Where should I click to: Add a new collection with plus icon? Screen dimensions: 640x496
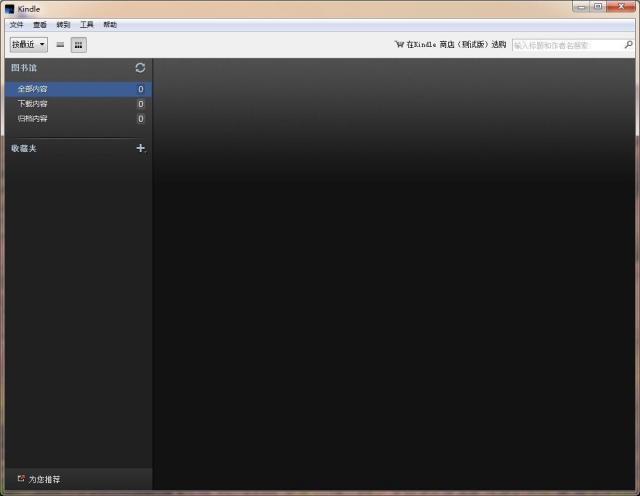pyautogui.click(x=140, y=148)
